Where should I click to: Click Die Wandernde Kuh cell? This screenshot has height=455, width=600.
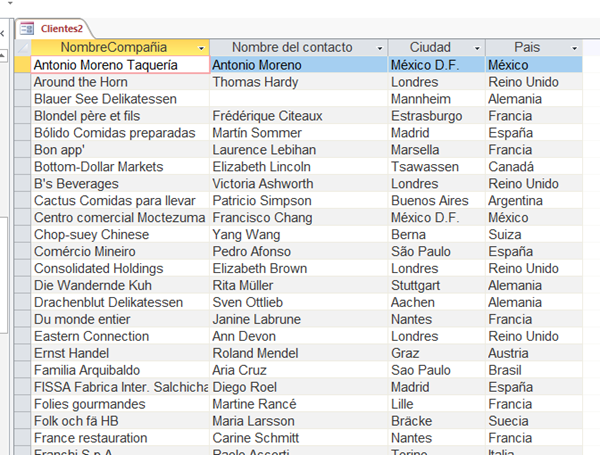(x=120, y=285)
